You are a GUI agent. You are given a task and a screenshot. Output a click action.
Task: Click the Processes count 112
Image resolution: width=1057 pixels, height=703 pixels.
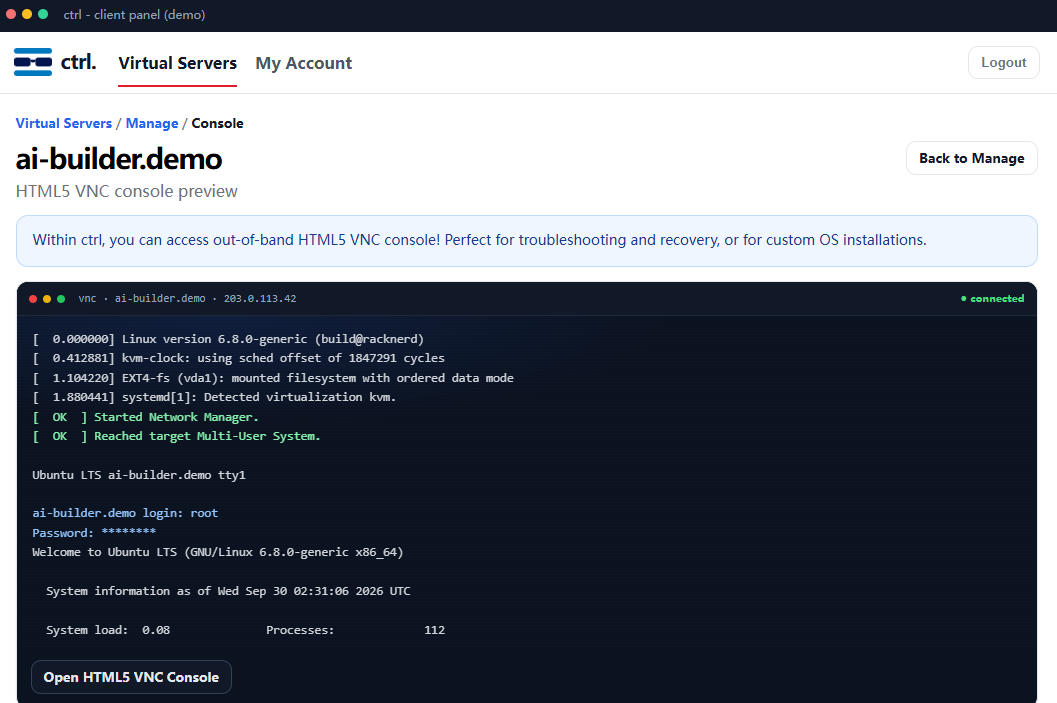434,630
